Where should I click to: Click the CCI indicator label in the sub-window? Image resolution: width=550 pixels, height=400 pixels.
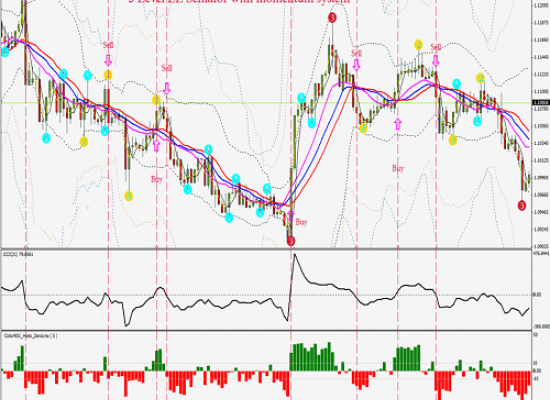click(18, 253)
